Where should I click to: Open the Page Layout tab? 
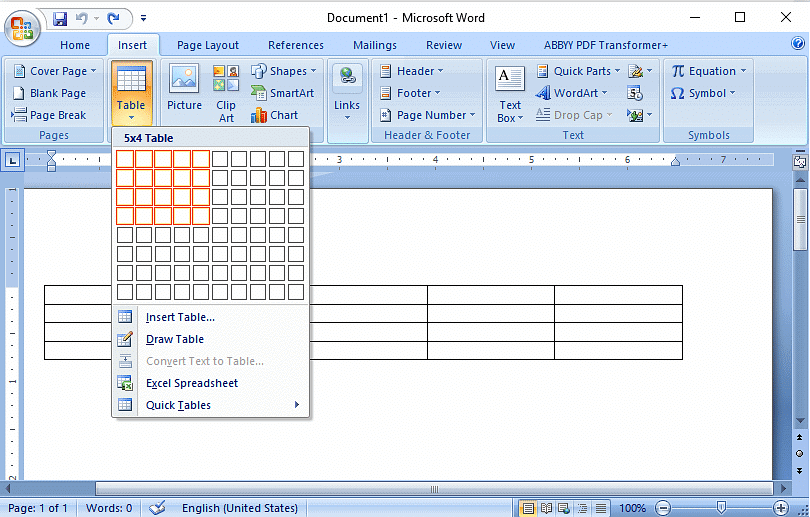click(x=208, y=45)
